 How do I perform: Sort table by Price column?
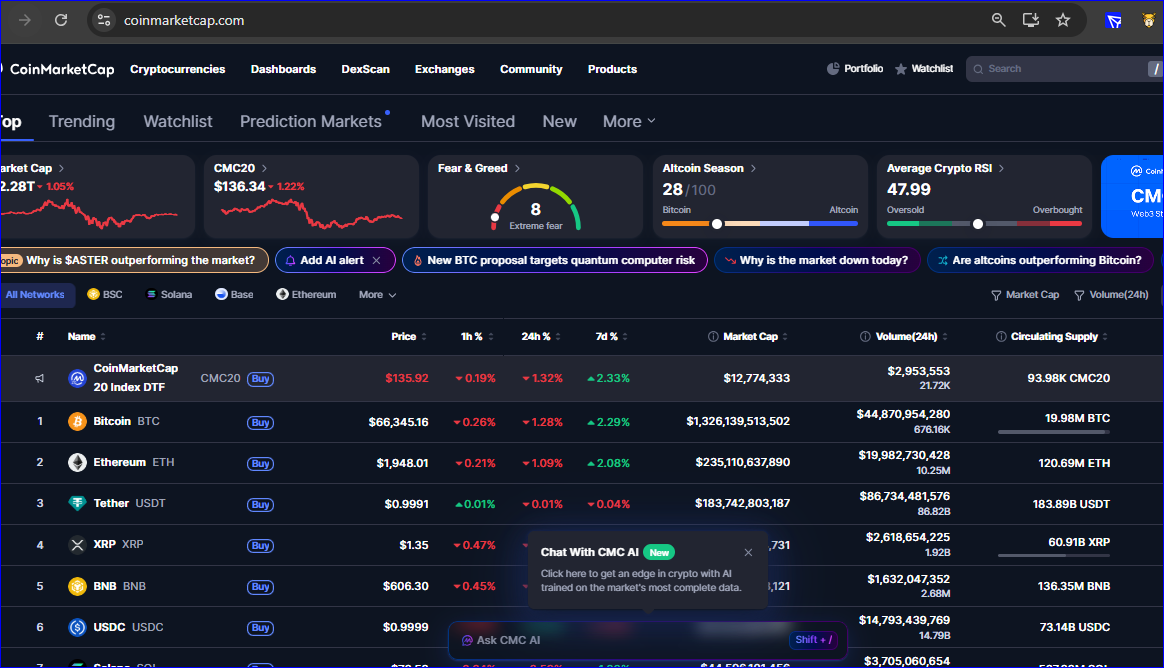[x=409, y=336]
